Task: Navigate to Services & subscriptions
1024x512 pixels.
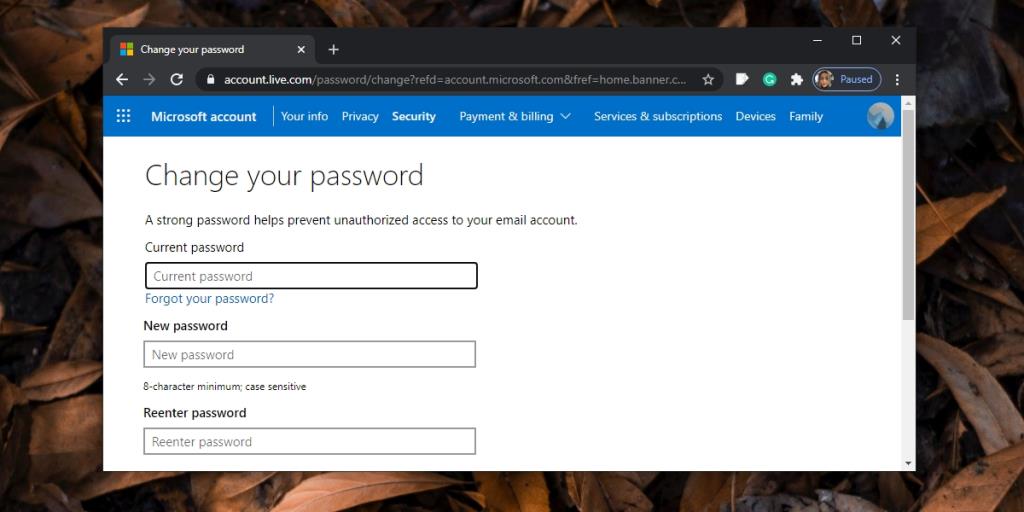Action: (x=657, y=116)
